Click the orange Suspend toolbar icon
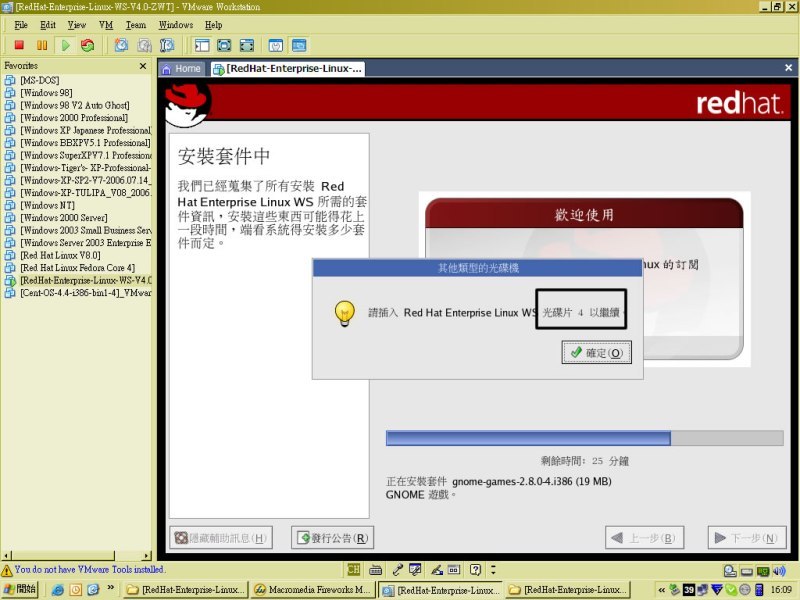Viewport: 800px width, 600px height. tap(42, 45)
